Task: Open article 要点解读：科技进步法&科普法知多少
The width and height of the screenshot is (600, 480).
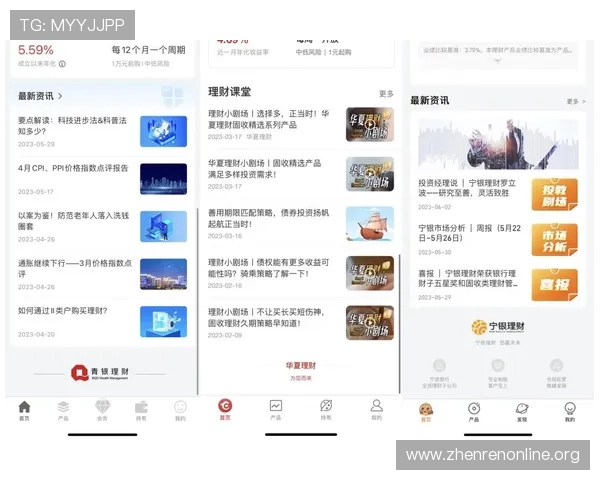Action: [102, 132]
